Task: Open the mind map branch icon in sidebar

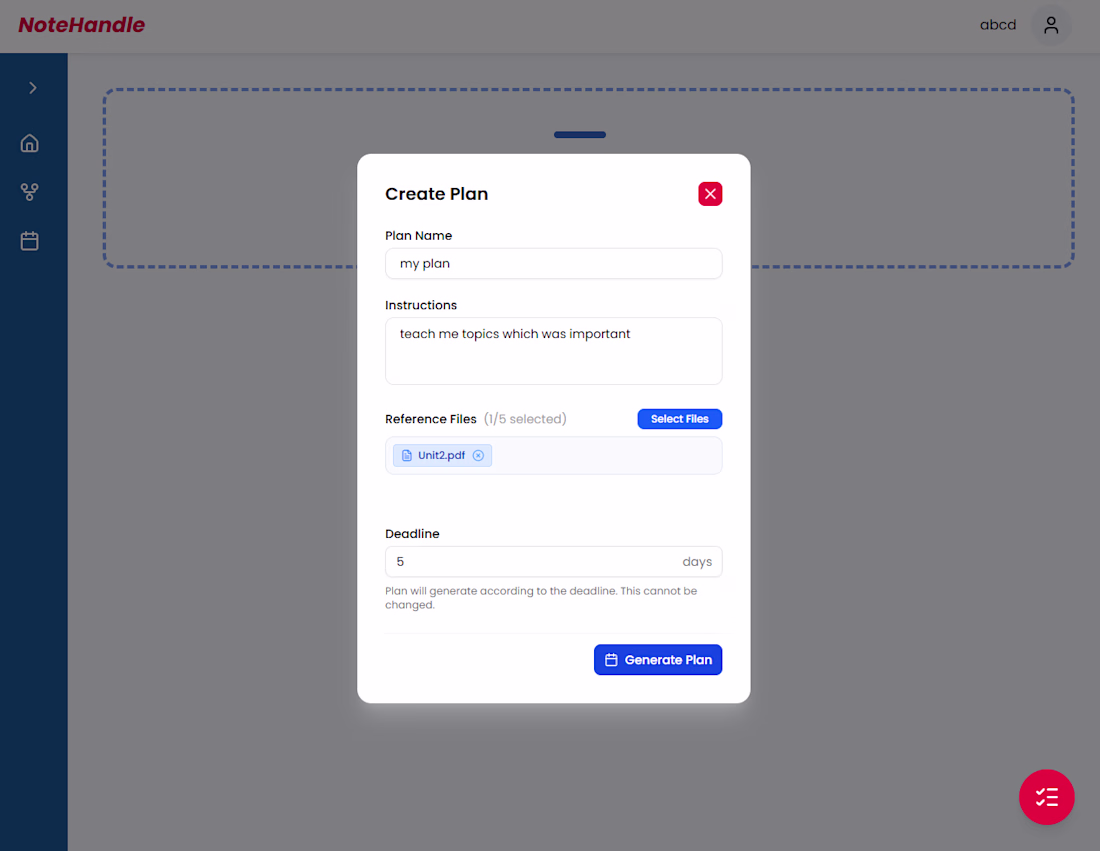Action: click(29, 192)
